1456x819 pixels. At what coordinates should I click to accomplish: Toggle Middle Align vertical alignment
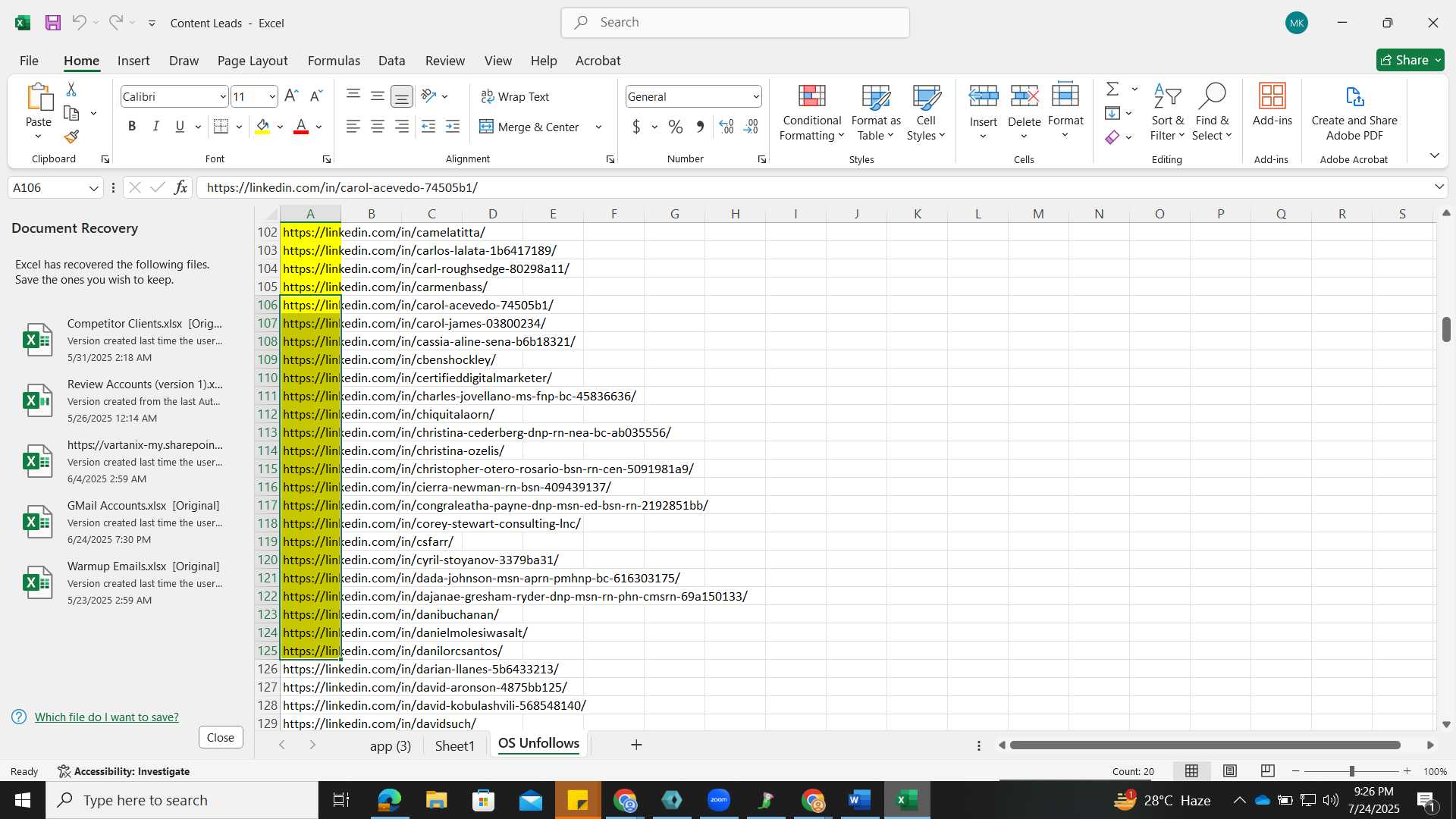tap(378, 96)
